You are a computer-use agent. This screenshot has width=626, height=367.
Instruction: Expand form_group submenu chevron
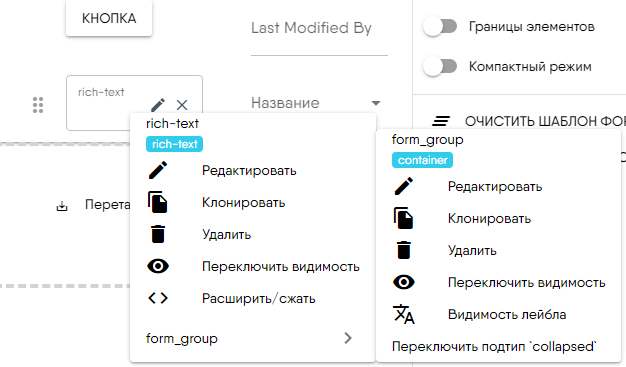click(x=348, y=338)
